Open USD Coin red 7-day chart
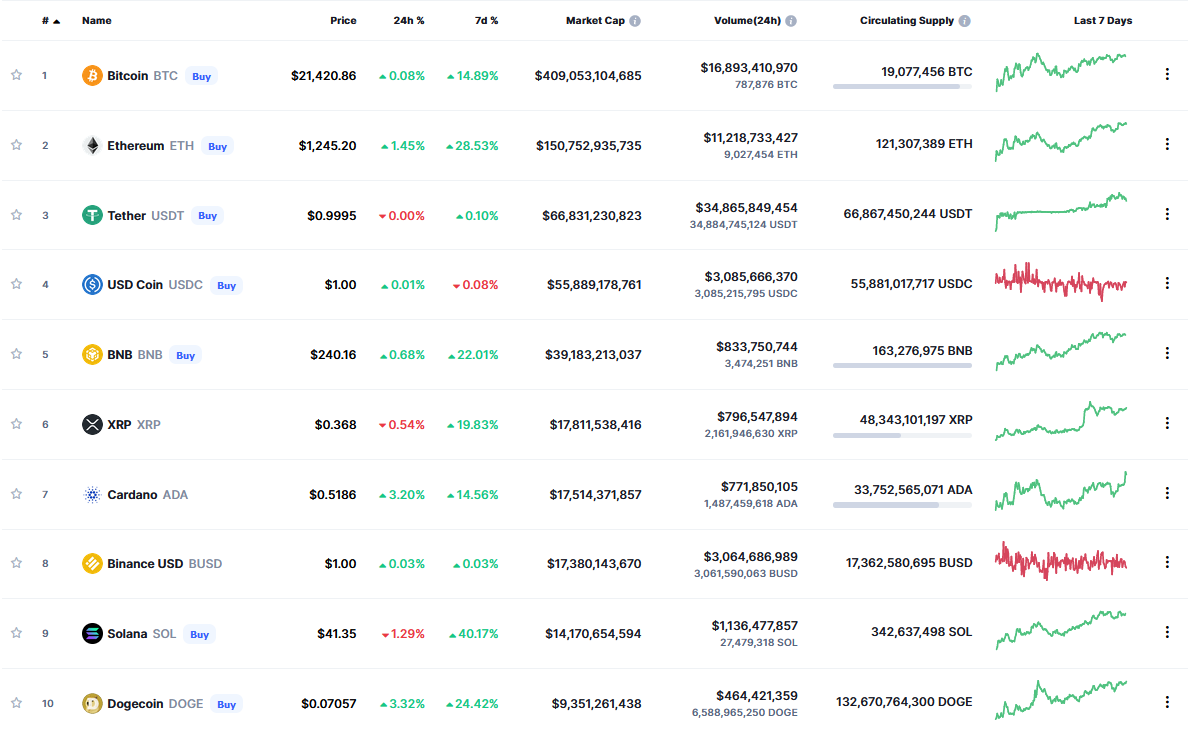This screenshot has width=1188, height=736. tap(1061, 282)
